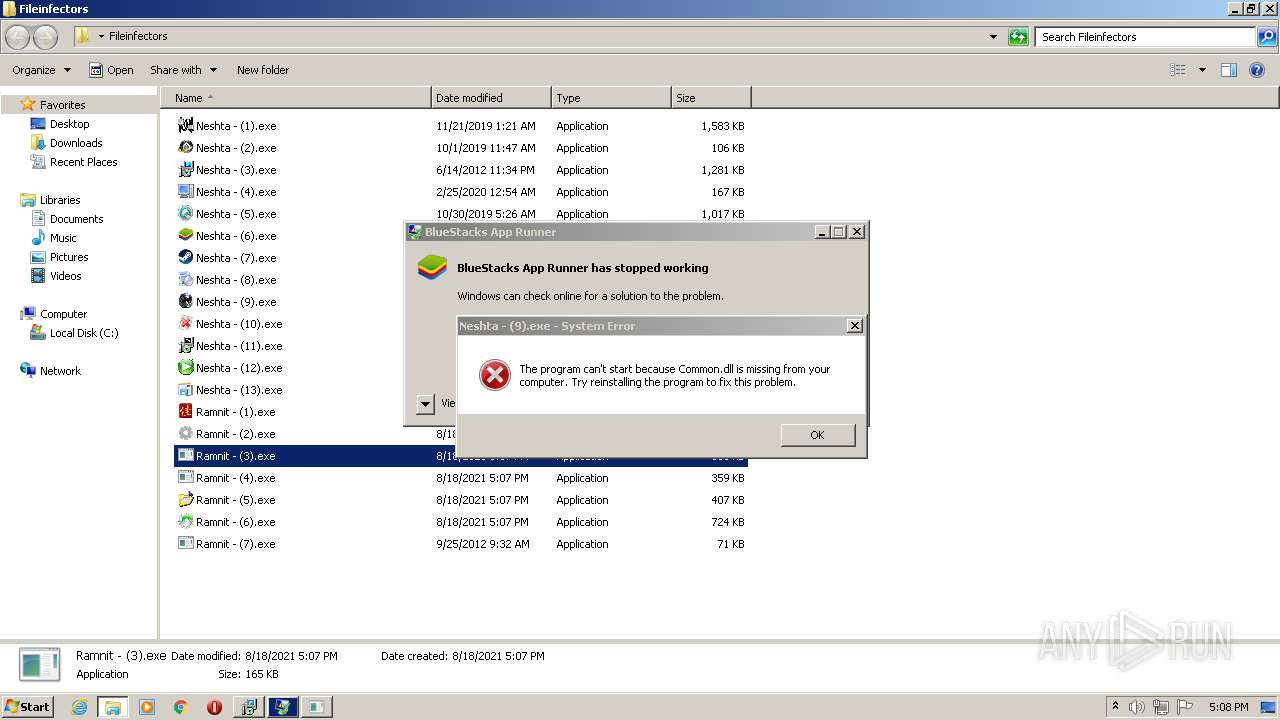Click OK in the System Error dialog
The image size is (1280, 720).
(817, 435)
